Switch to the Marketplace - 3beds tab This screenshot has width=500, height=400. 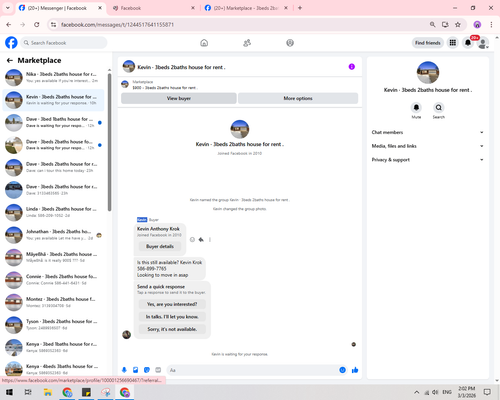click(246, 8)
